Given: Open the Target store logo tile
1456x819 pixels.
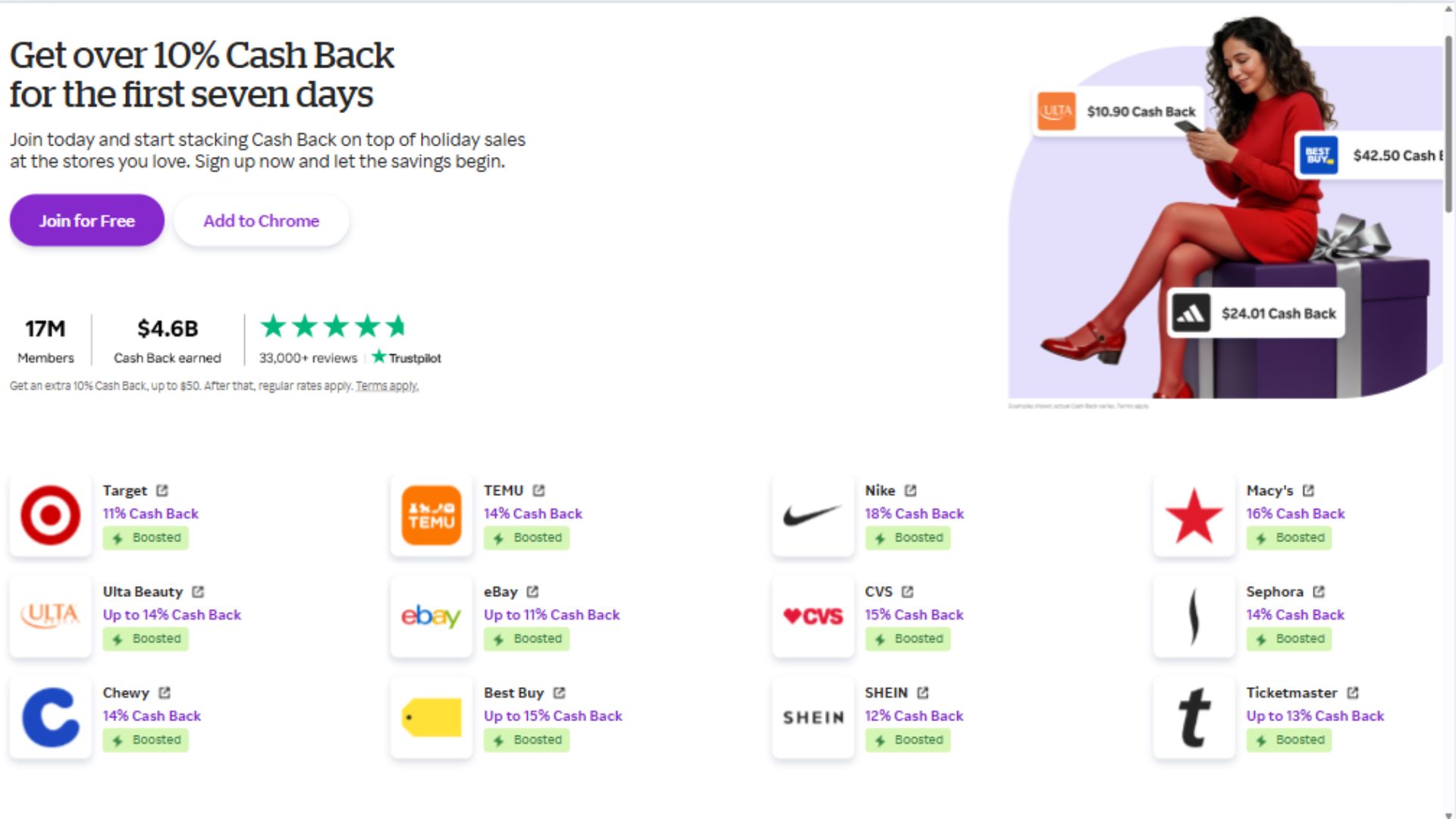Looking at the screenshot, I should [51, 516].
